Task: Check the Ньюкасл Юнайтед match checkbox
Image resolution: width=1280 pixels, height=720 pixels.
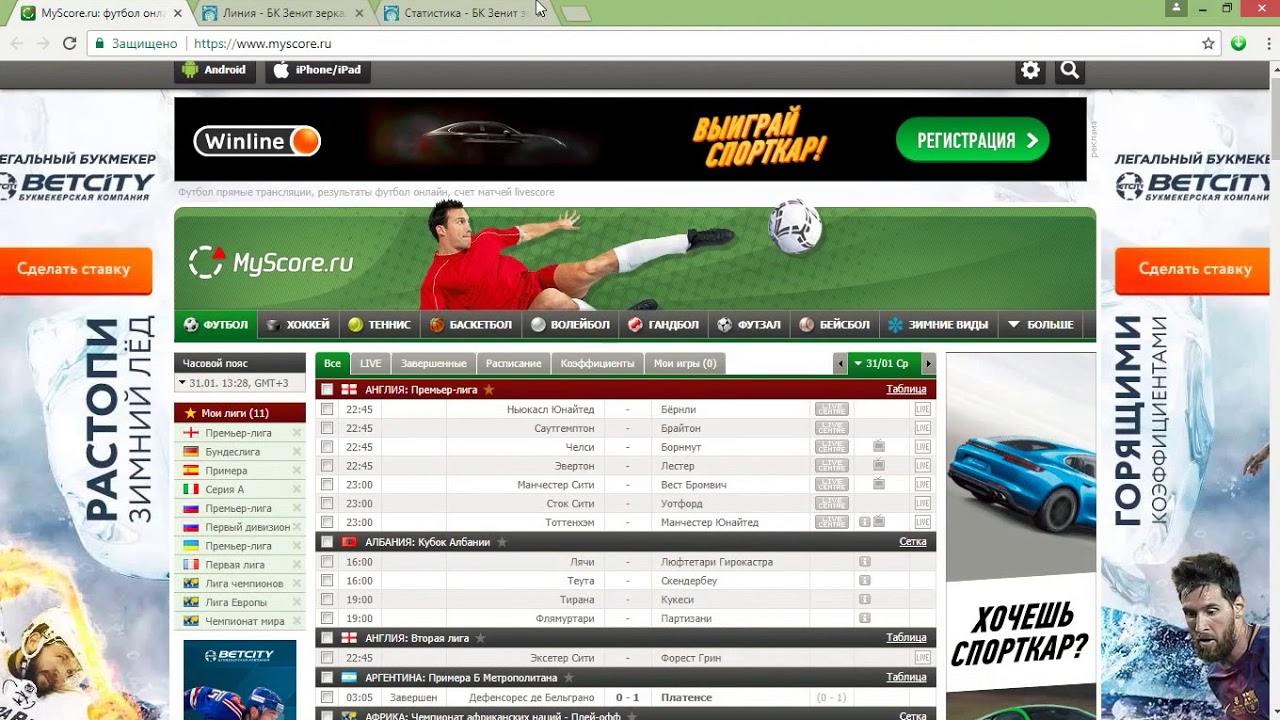Action: [327, 409]
